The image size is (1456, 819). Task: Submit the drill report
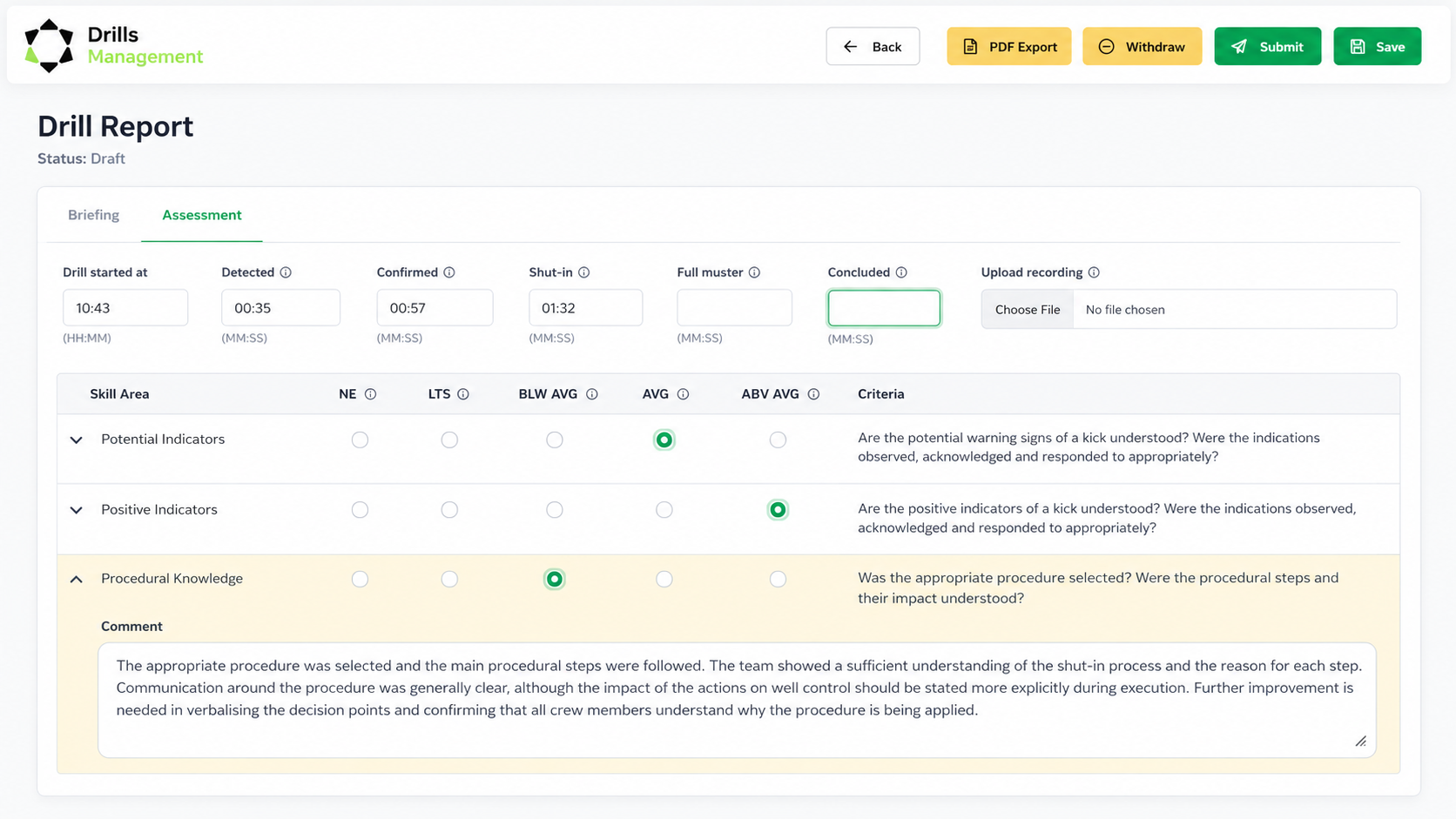coord(1268,46)
